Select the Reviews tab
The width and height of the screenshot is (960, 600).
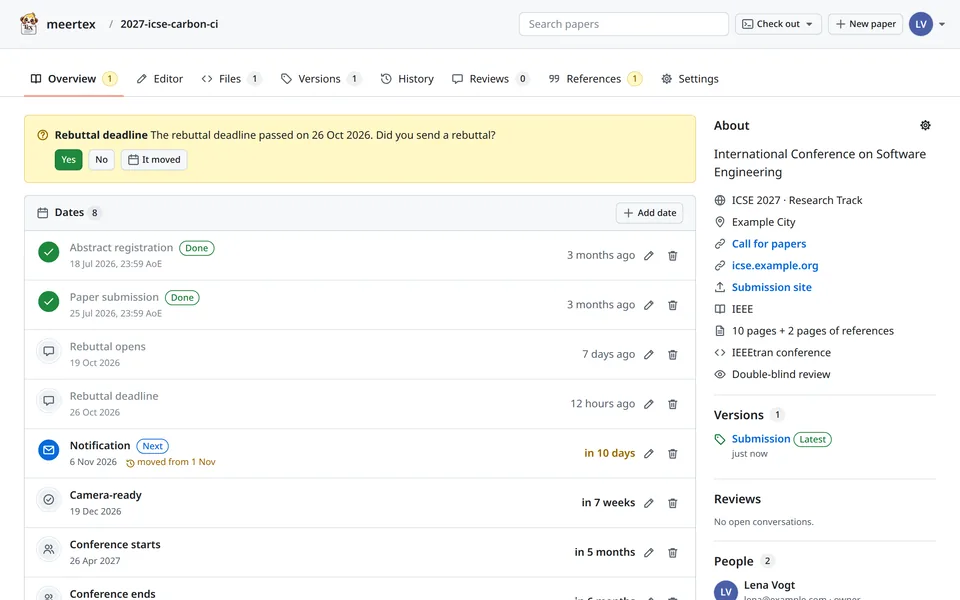click(490, 79)
